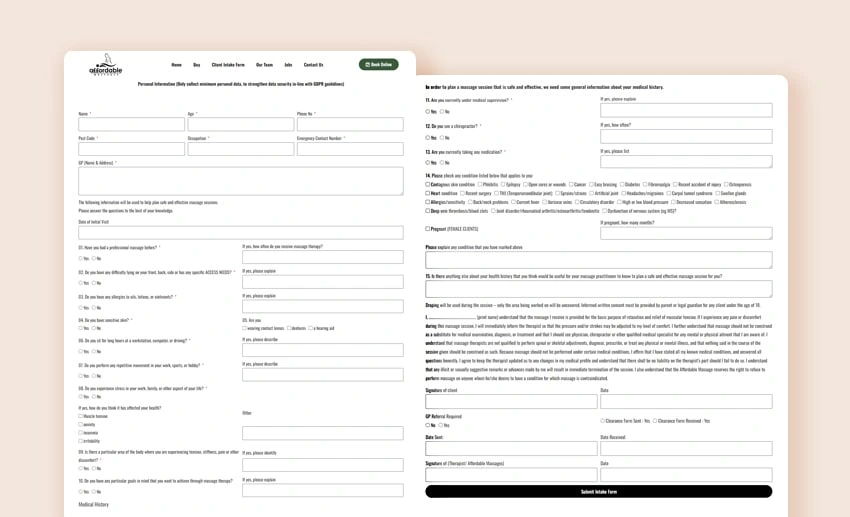
Task: Select Clearance Form Received Yes option
Action: click(x=655, y=421)
